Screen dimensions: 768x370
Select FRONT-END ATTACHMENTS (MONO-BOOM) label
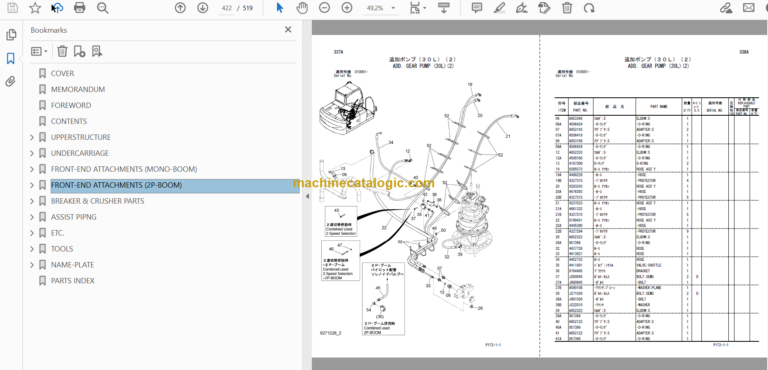click(x=124, y=169)
